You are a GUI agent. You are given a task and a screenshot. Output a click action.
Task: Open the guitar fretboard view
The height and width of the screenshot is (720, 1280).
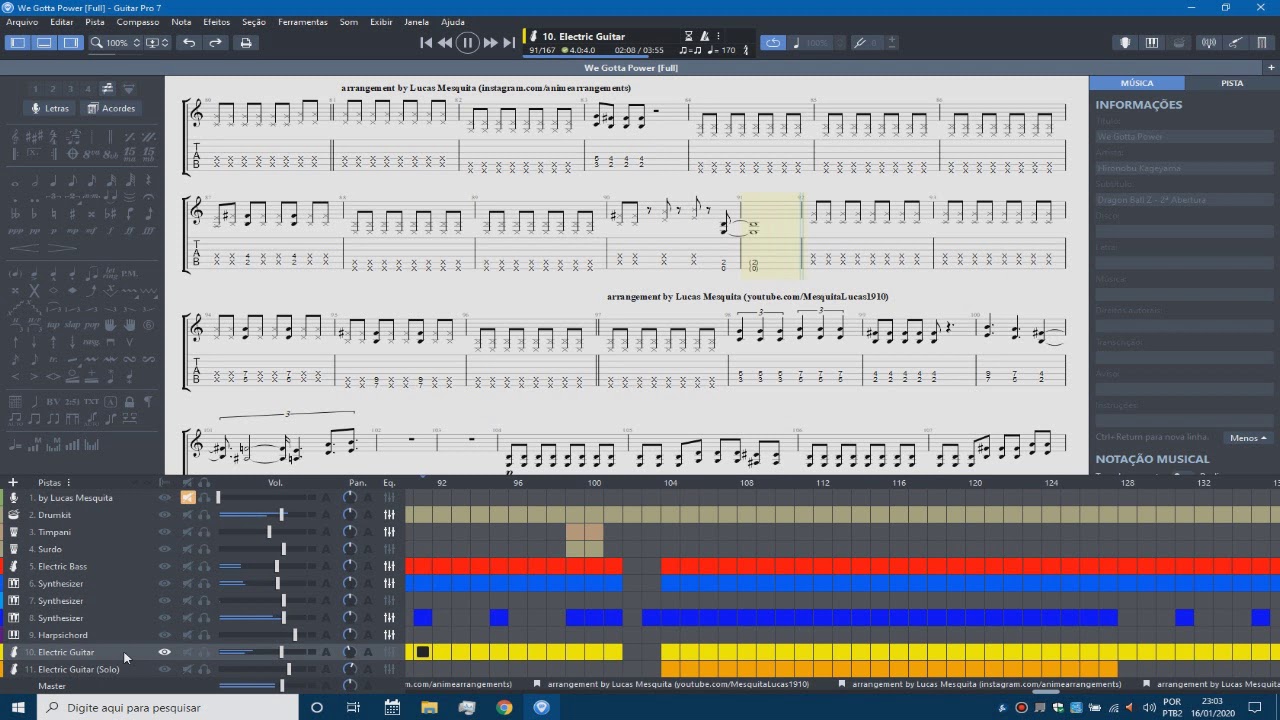coord(1125,43)
